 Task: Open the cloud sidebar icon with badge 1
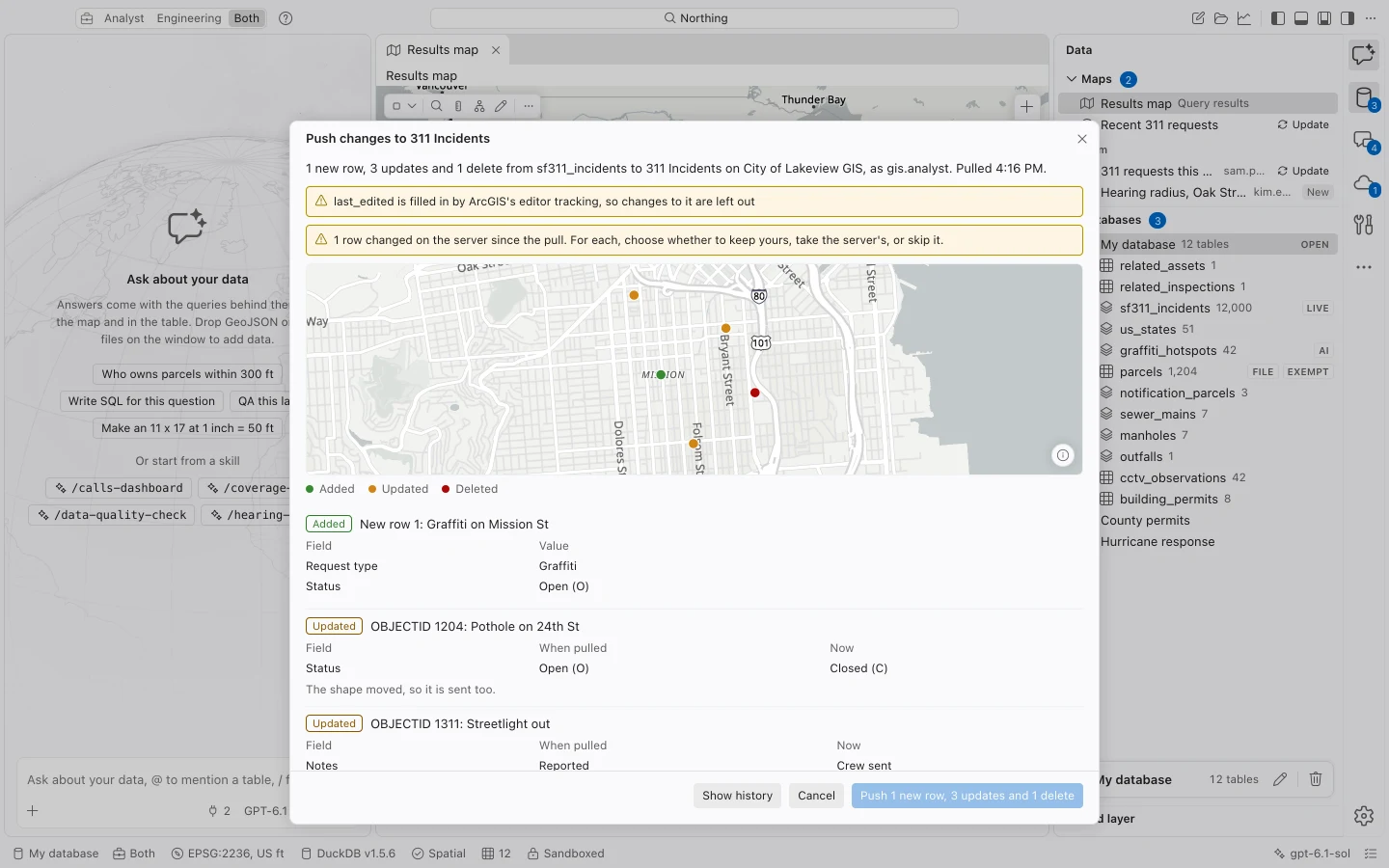click(1363, 183)
